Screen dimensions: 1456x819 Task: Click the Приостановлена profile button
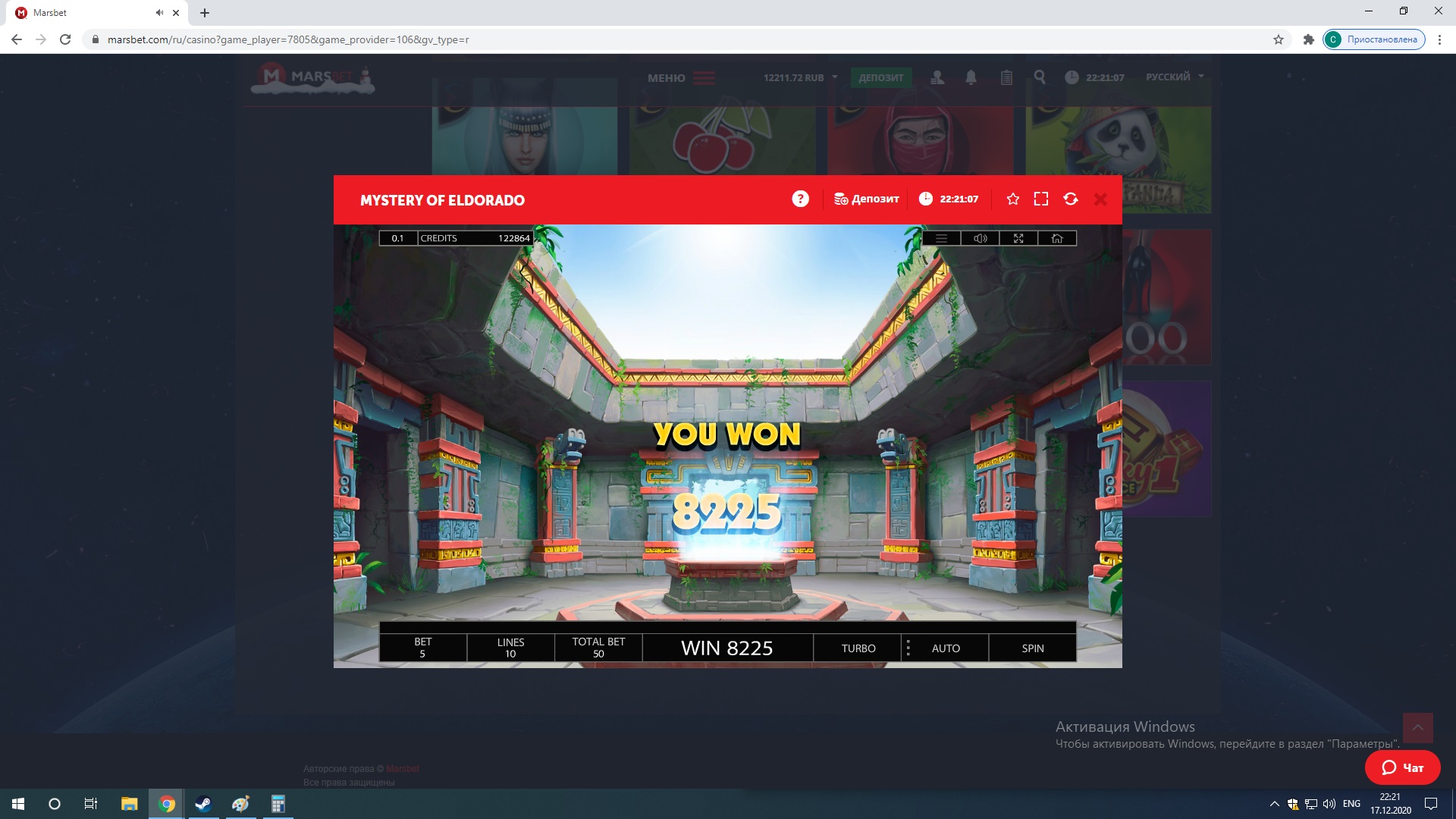(1374, 39)
